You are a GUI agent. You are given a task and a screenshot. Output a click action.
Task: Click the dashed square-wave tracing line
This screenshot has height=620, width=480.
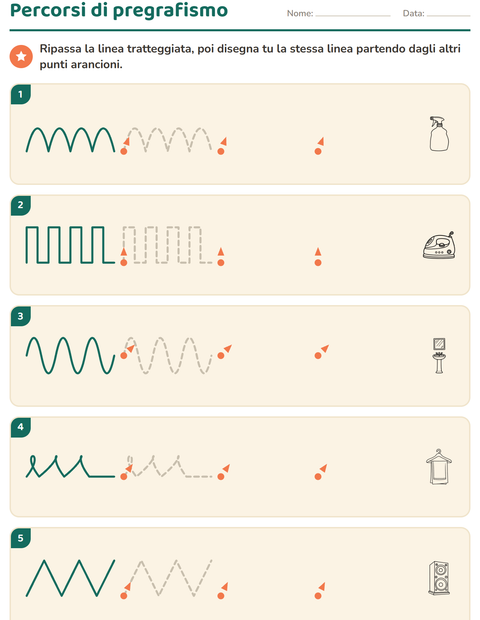(x=168, y=245)
